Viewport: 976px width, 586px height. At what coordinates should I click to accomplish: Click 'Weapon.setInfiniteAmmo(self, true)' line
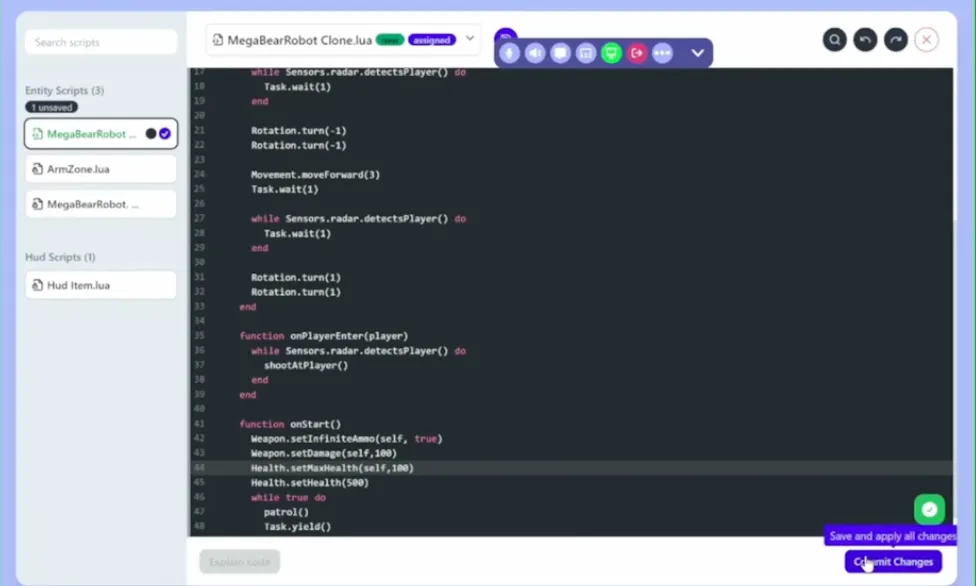[x=347, y=439]
